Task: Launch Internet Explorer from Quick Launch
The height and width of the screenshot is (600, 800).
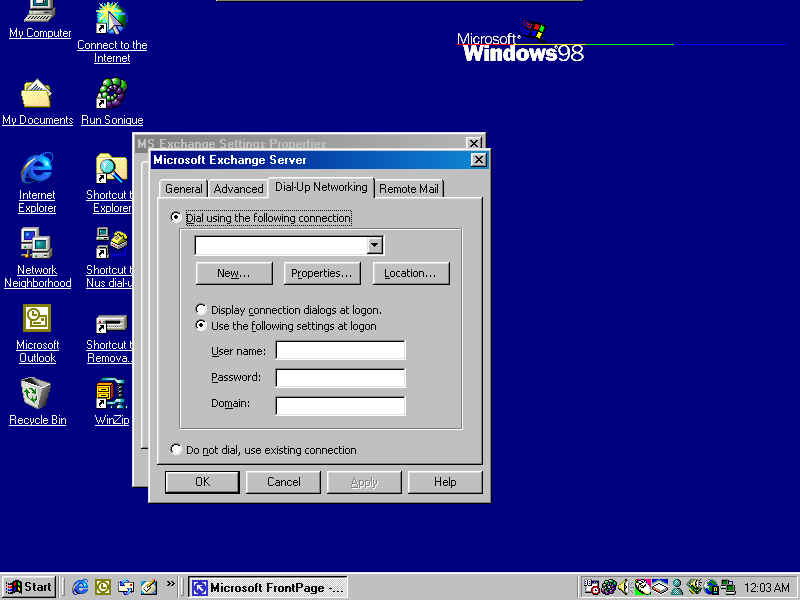Action: tap(80, 587)
